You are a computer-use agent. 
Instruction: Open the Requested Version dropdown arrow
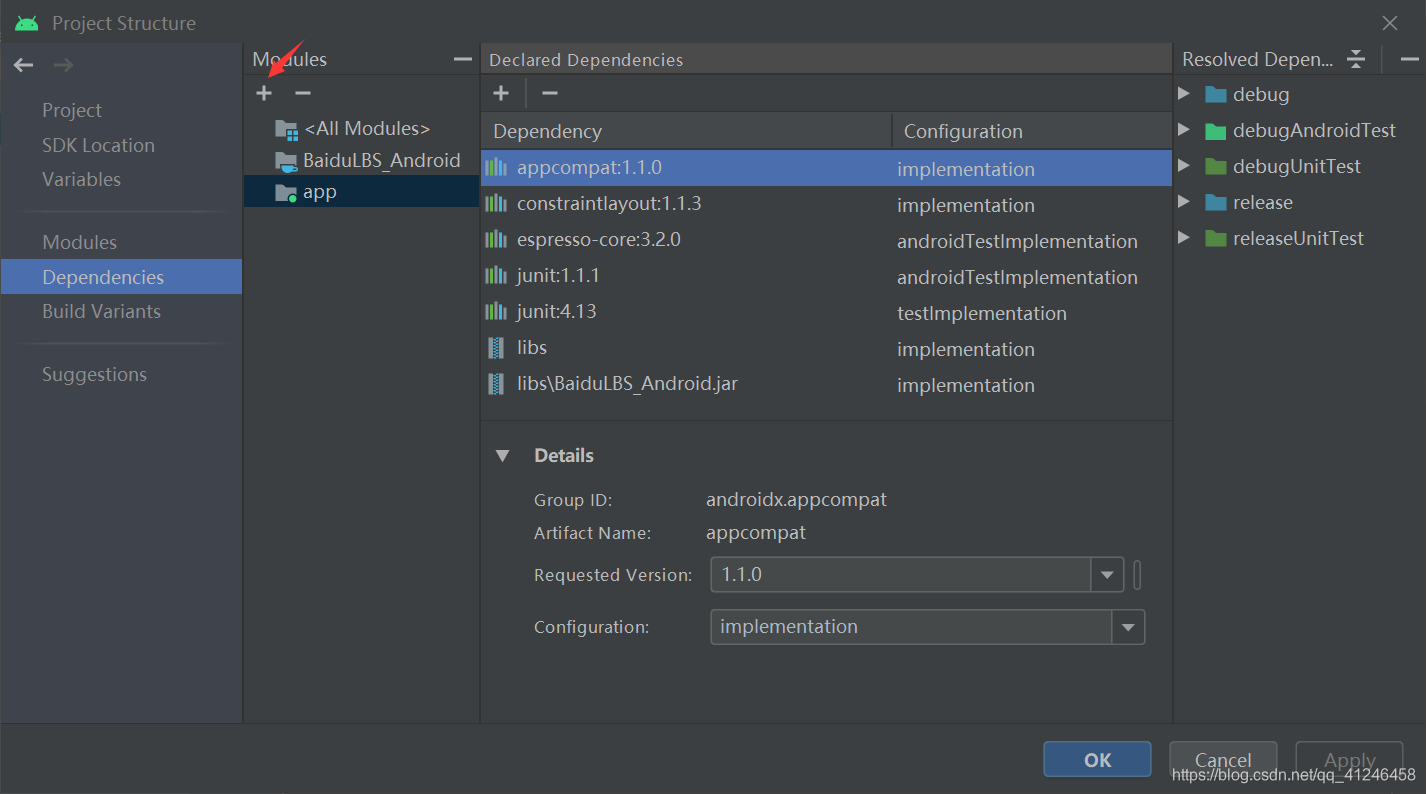(x=1107, y=575)
